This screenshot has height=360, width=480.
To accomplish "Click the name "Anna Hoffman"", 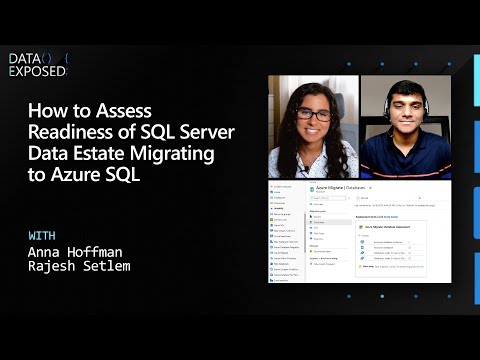I will (75, 252).
